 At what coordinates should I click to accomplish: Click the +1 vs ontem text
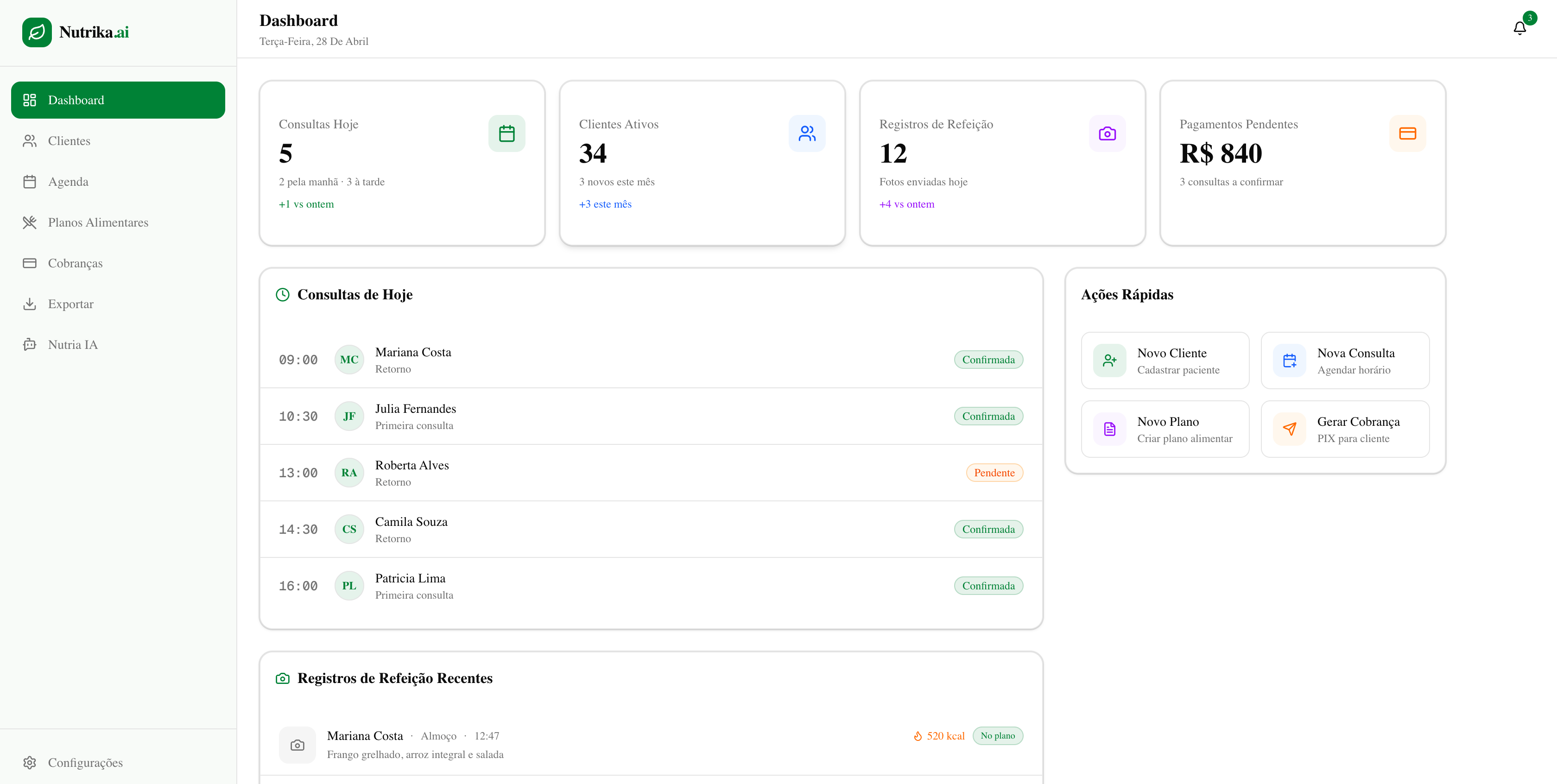coord(306,204)
